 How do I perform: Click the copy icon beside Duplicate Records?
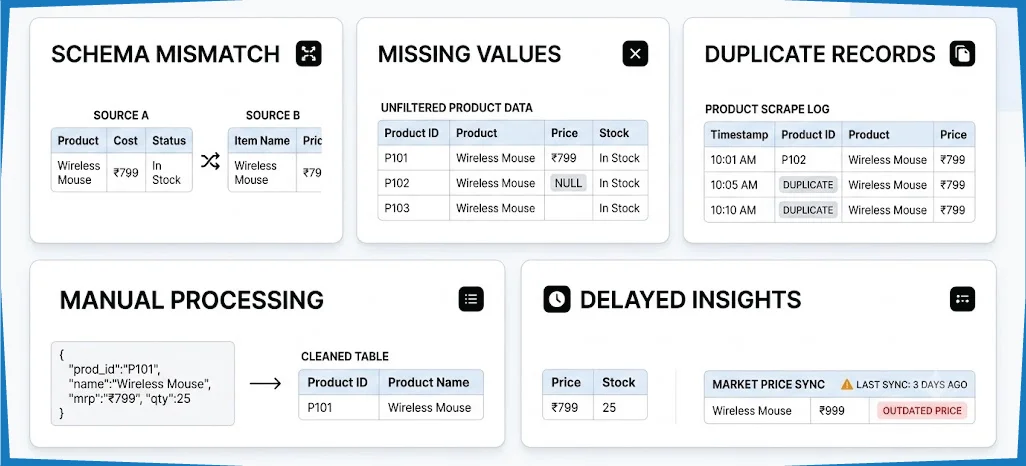(x=962, y=54)
